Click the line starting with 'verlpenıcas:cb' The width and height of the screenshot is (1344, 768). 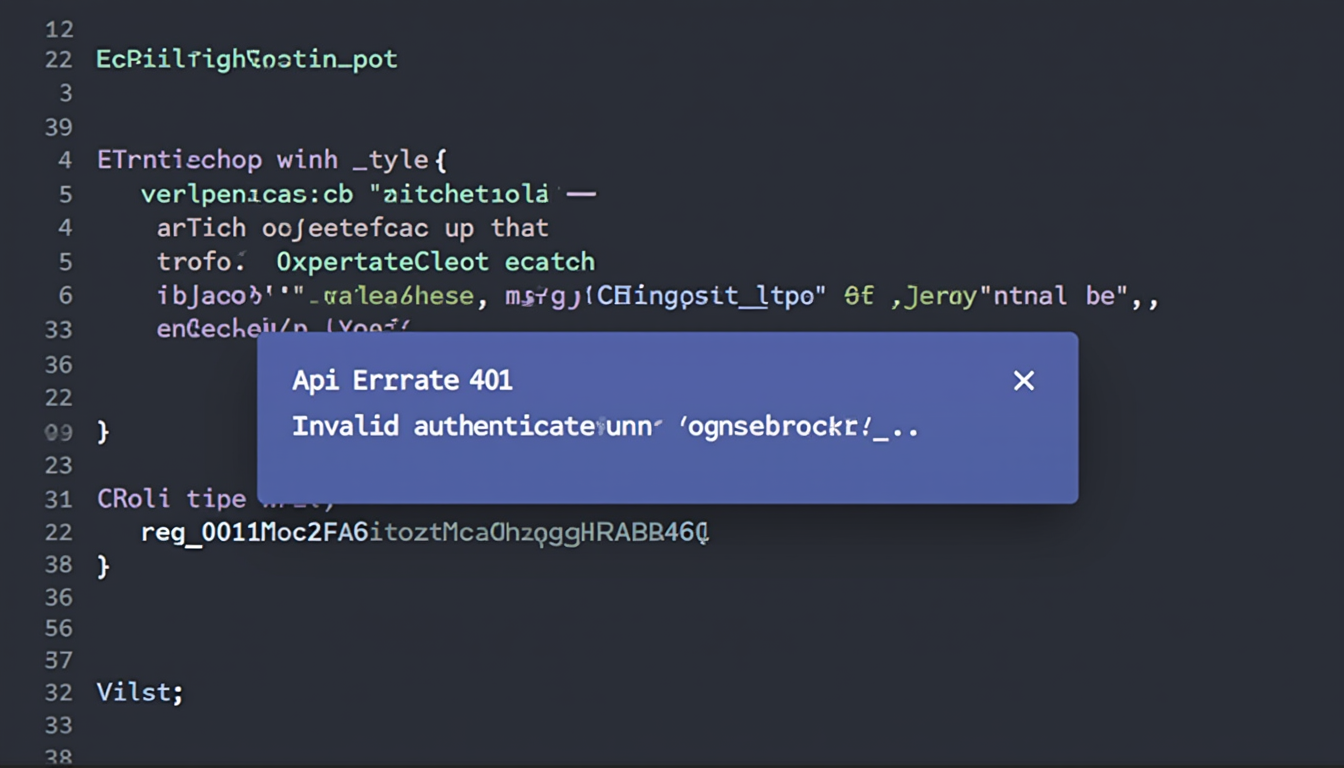[368, 194]
